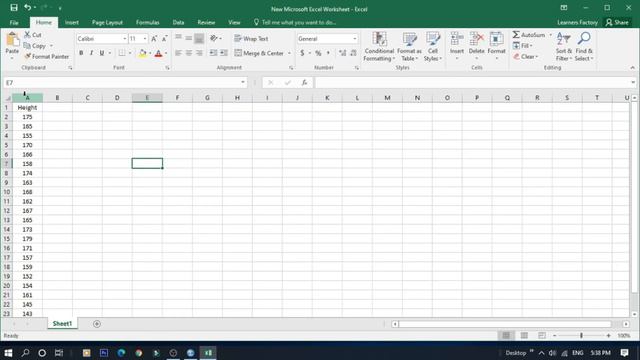Click Decrease Decimal icon
This screenshot has height=360, width=640.
point(353,53)
